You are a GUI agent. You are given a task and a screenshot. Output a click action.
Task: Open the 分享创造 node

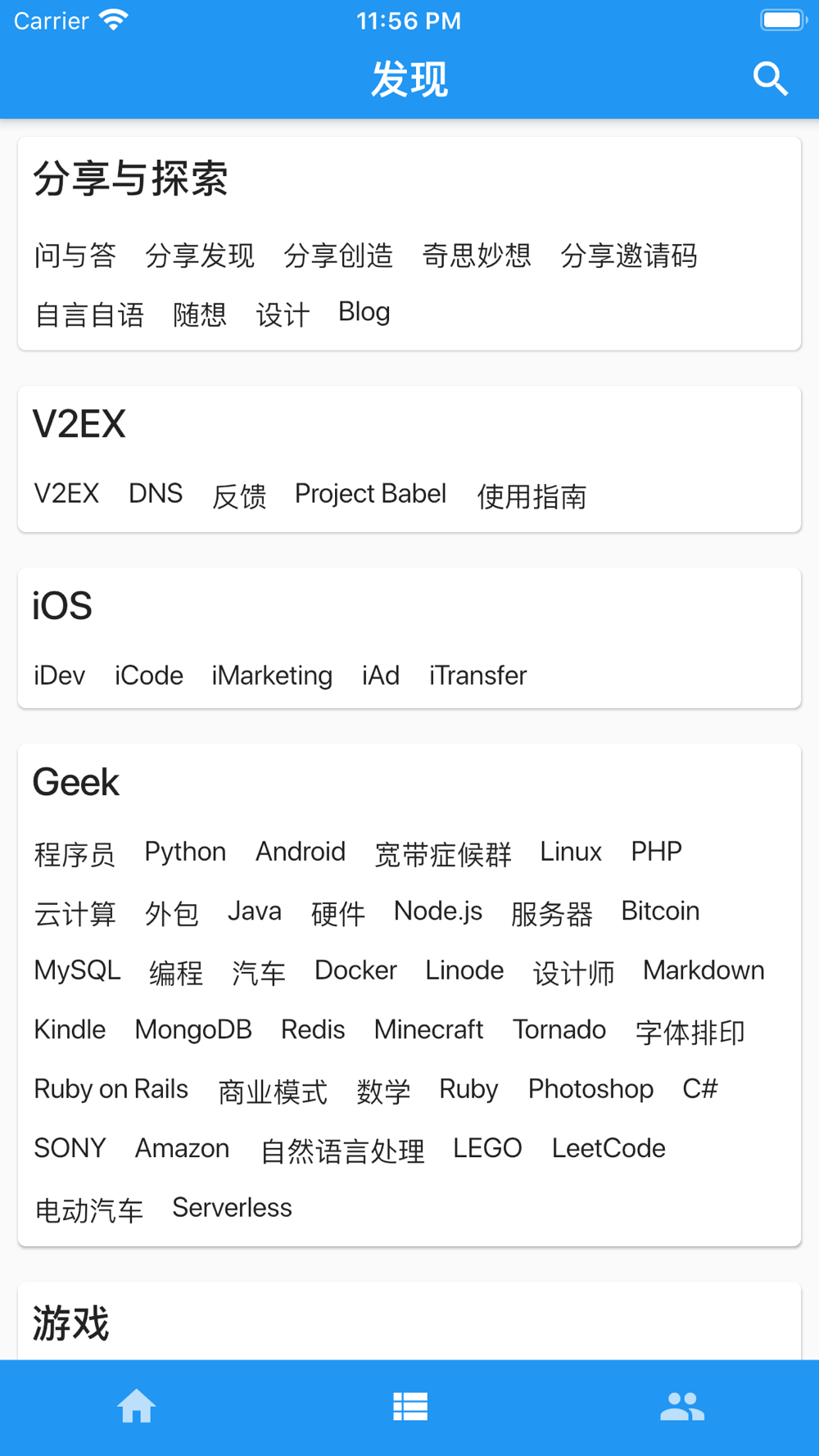338,255
